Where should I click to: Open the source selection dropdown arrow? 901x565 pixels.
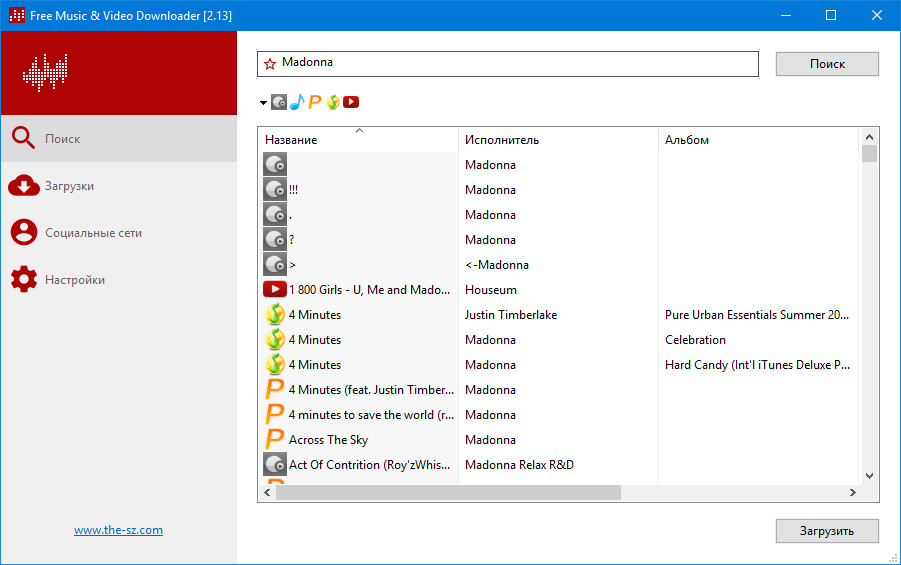[263, 103]
